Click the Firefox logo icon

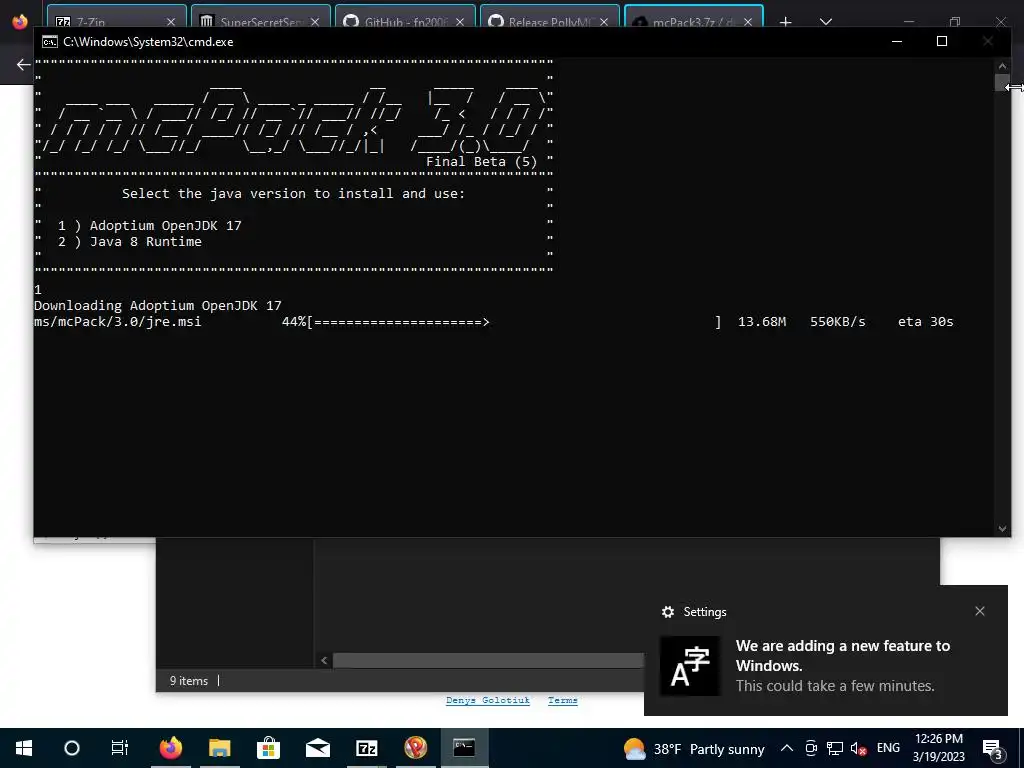coord(20,21)
